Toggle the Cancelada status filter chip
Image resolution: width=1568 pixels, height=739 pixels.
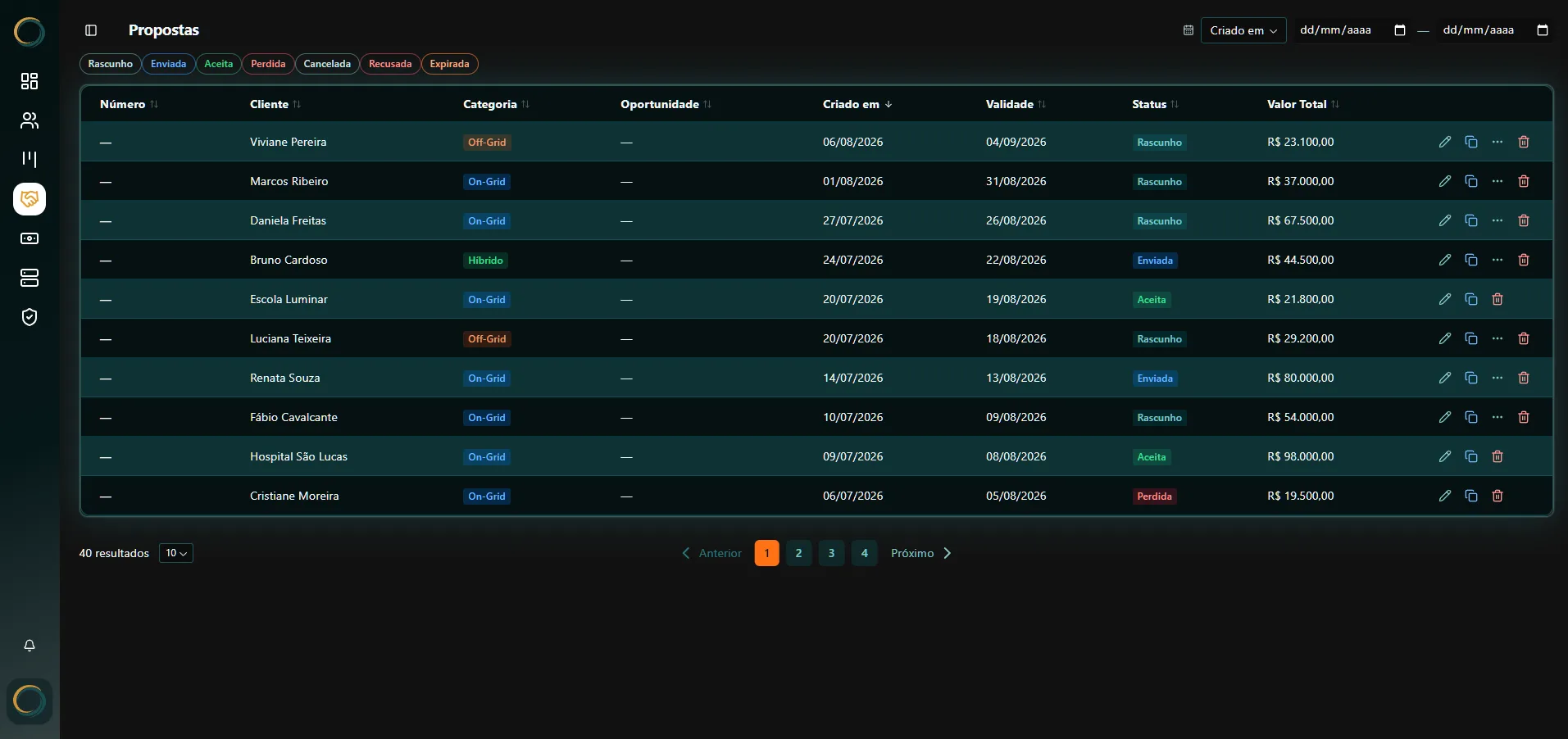(x=327, y=64)
